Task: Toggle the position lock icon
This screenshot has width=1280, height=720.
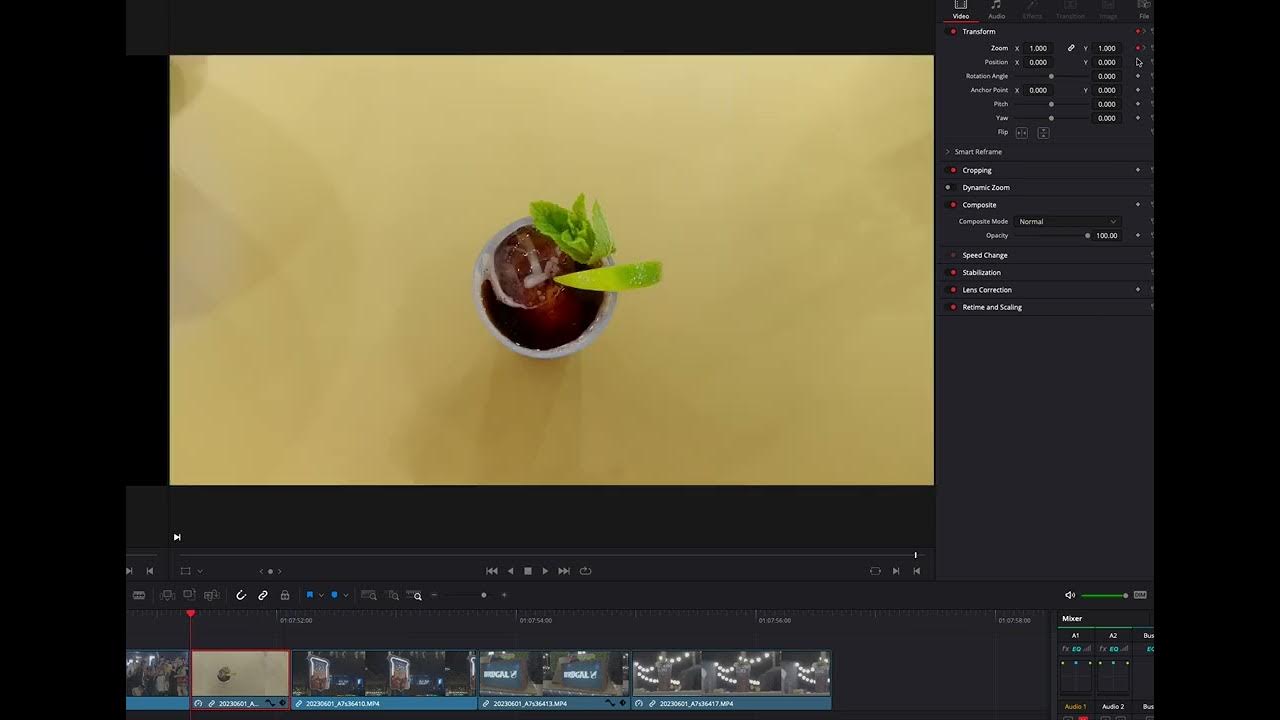Action: [x=285, y=595]
